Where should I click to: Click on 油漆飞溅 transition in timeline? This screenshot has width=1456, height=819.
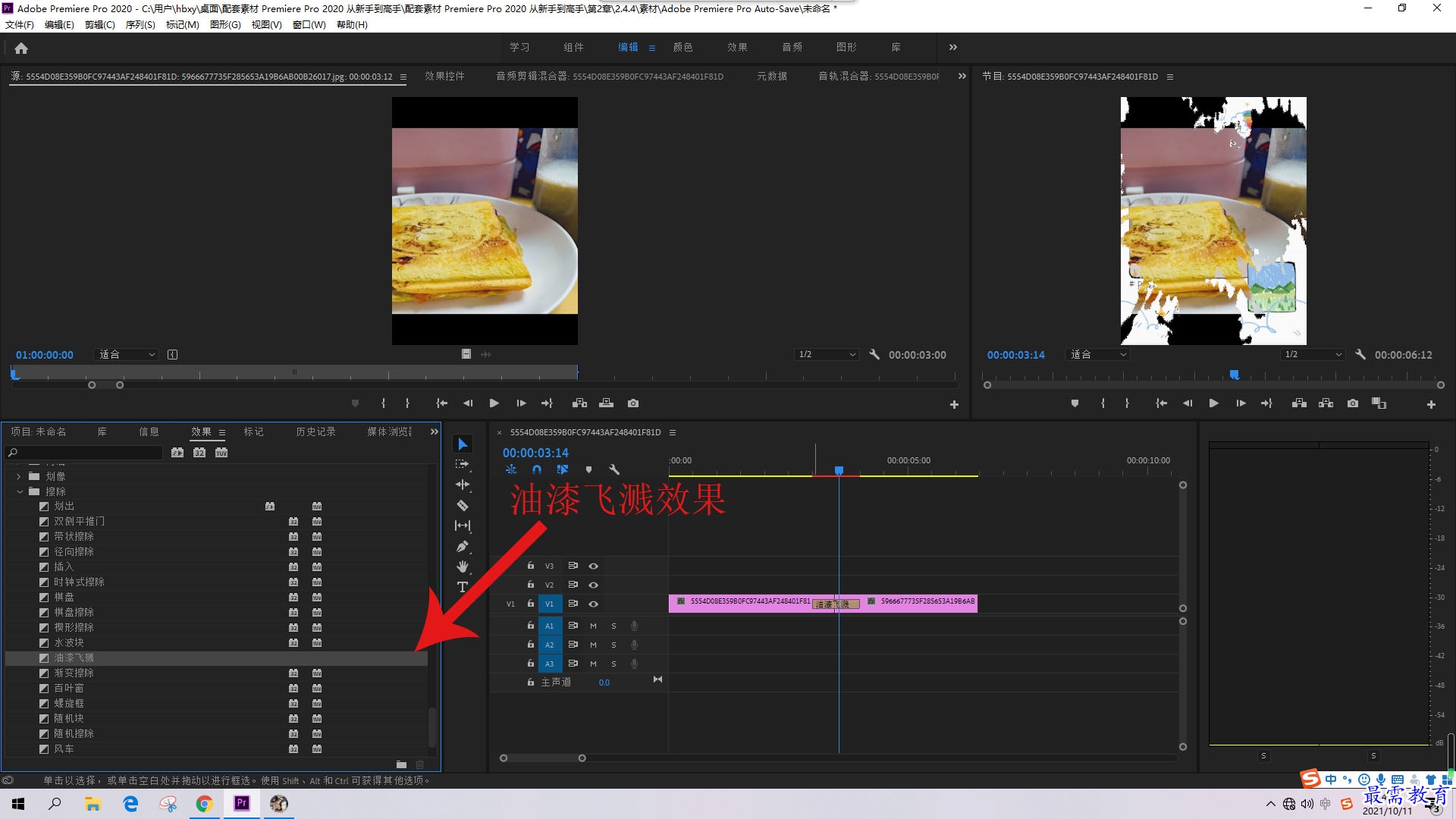pyautogui.click(x=834, y=603)
